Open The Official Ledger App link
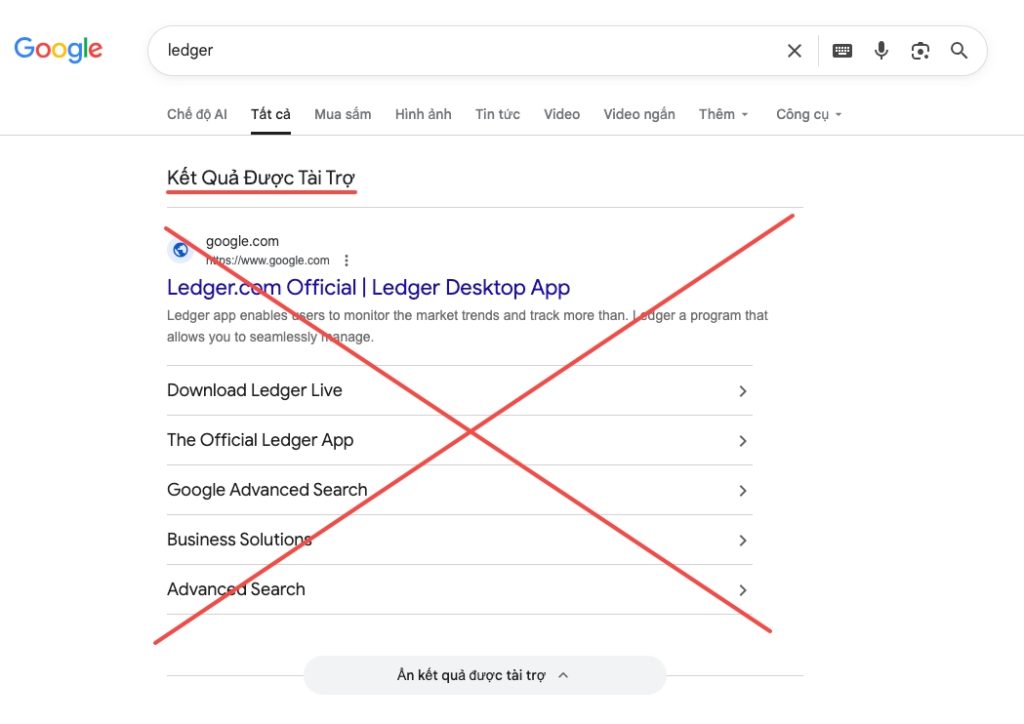Viewport: 1024px width, 724px height. (460, 440)
